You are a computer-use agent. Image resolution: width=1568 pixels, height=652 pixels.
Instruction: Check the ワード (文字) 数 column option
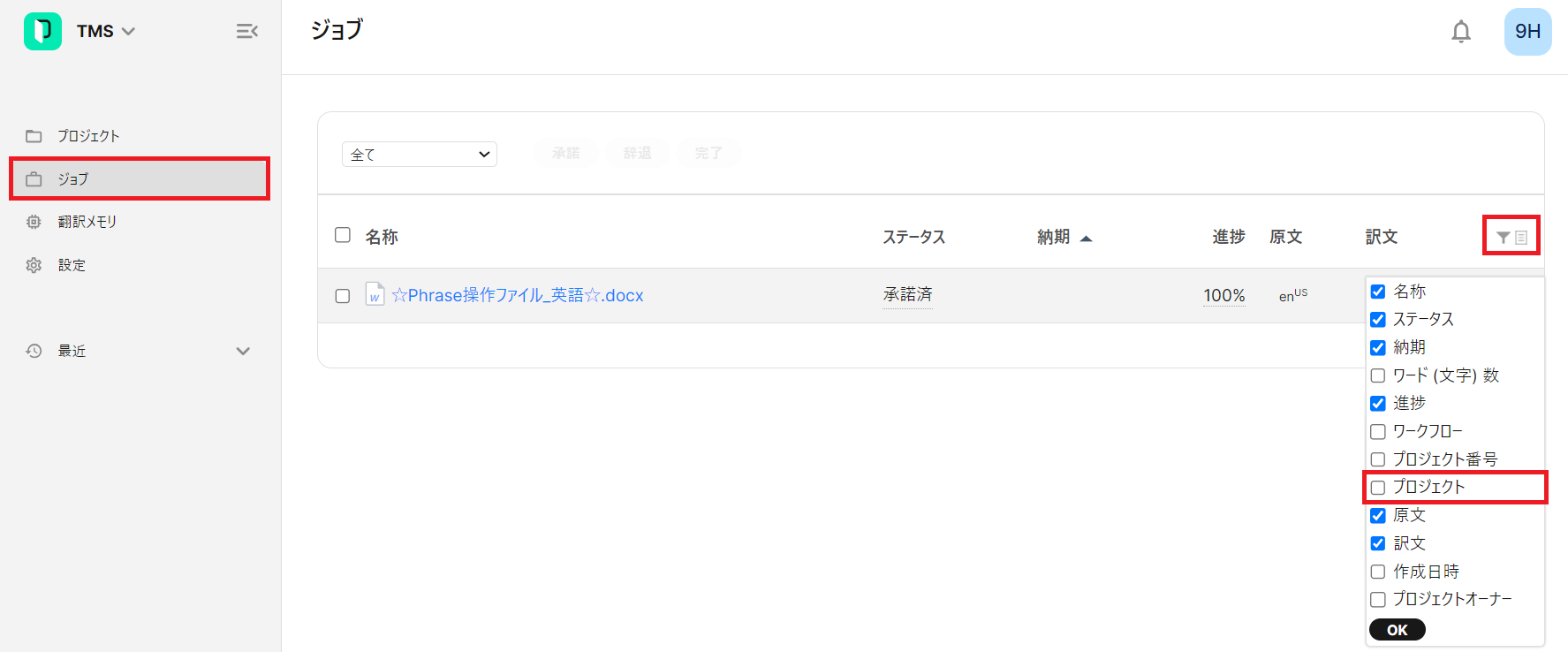[1378, 375]
